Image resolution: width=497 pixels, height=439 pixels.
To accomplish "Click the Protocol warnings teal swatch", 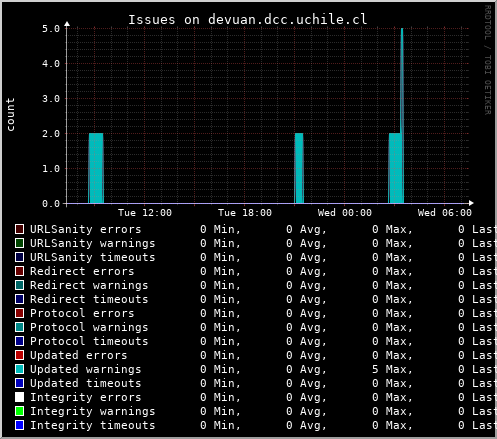I will [19, 327].
